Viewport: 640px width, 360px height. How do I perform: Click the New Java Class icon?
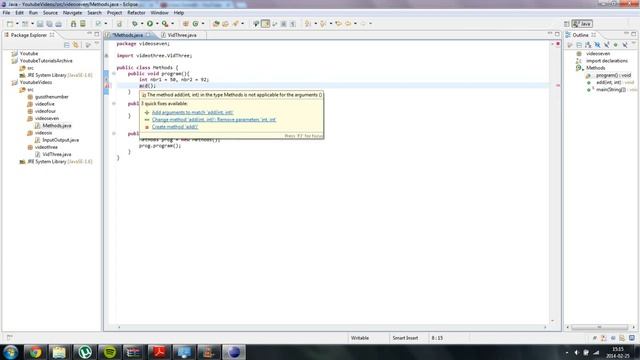tap(196, 24)
